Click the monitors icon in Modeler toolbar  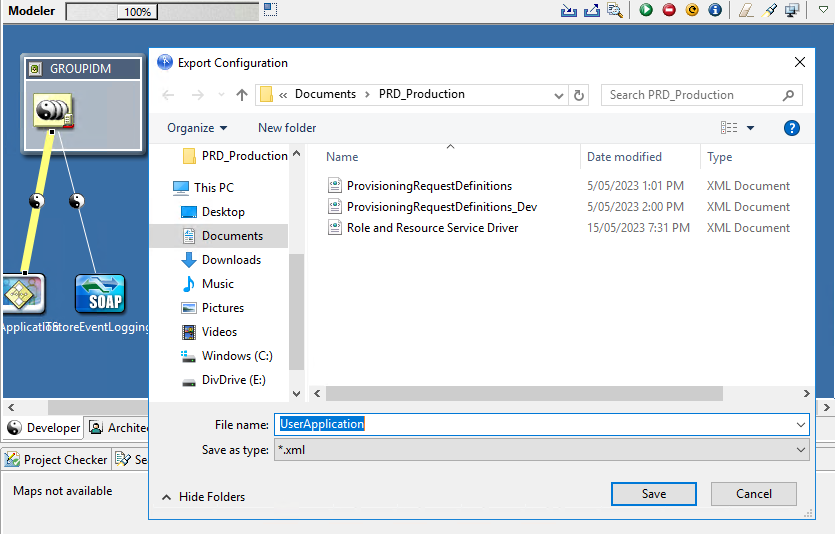tap(792, 10)
